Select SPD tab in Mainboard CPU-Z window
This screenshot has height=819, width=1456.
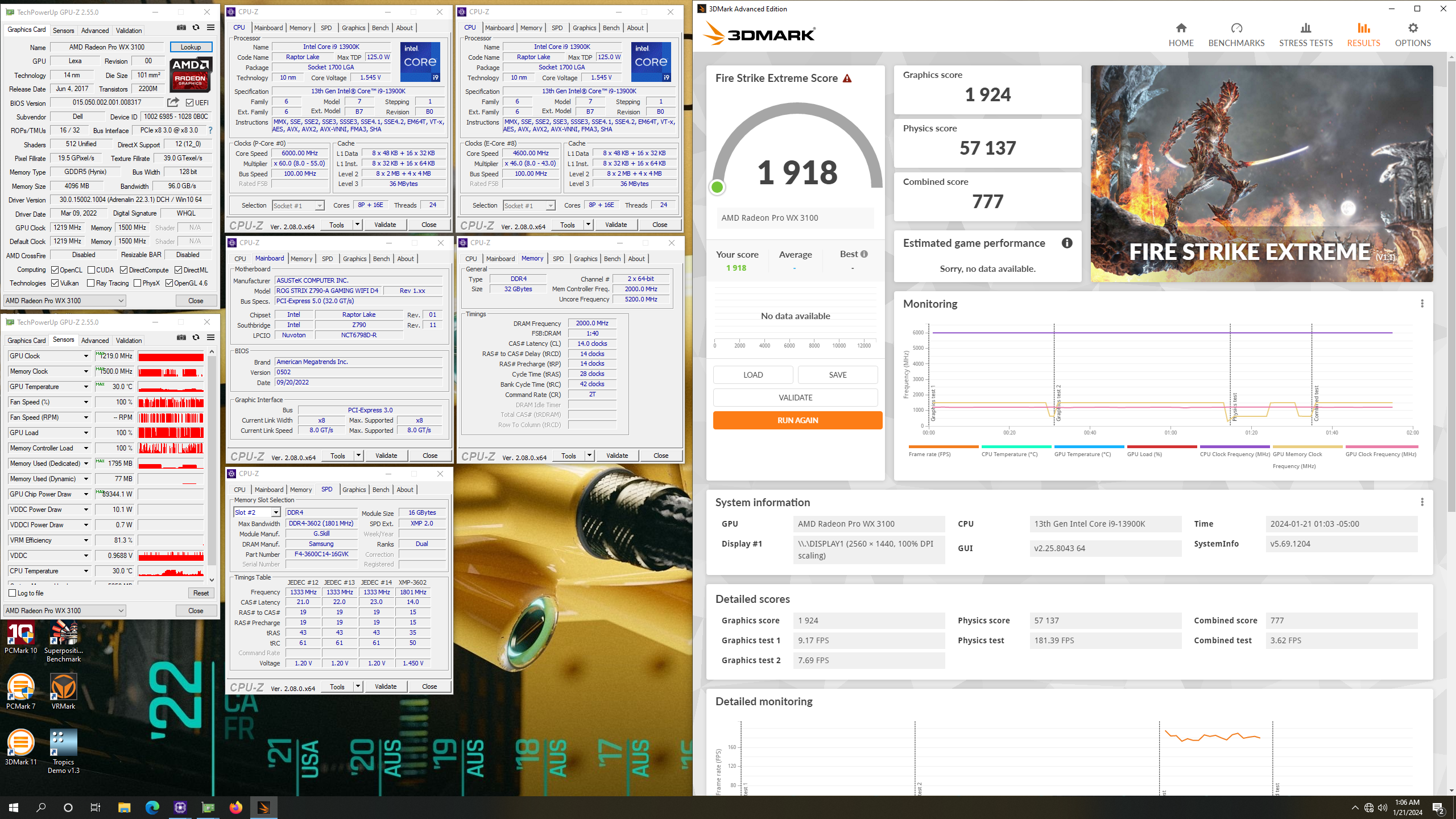click(327, 259)
